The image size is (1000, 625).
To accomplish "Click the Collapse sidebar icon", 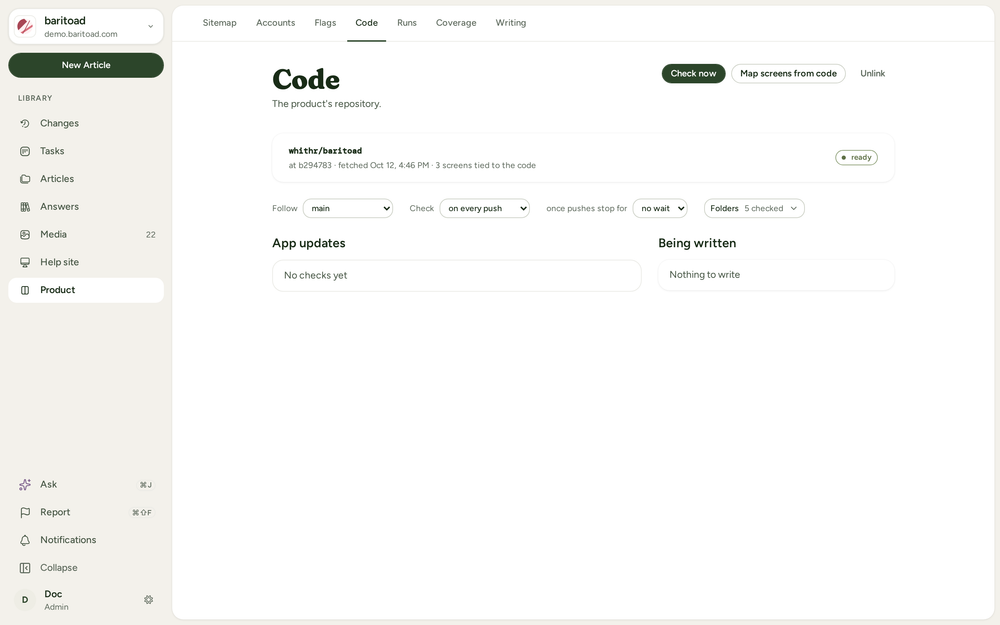I will tap(25, 568).
